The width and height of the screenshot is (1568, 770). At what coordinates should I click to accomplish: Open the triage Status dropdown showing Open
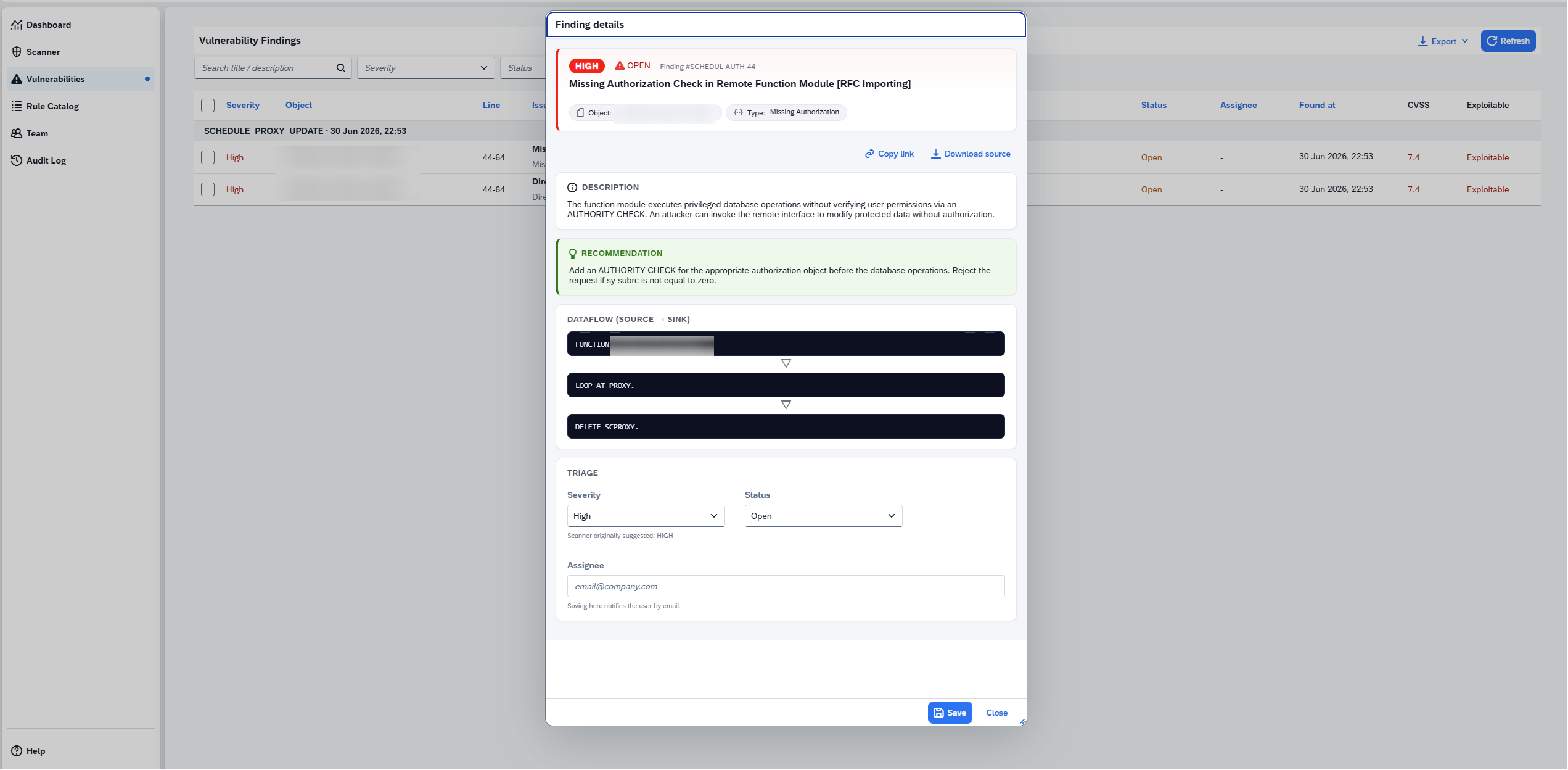coord(823,516)
